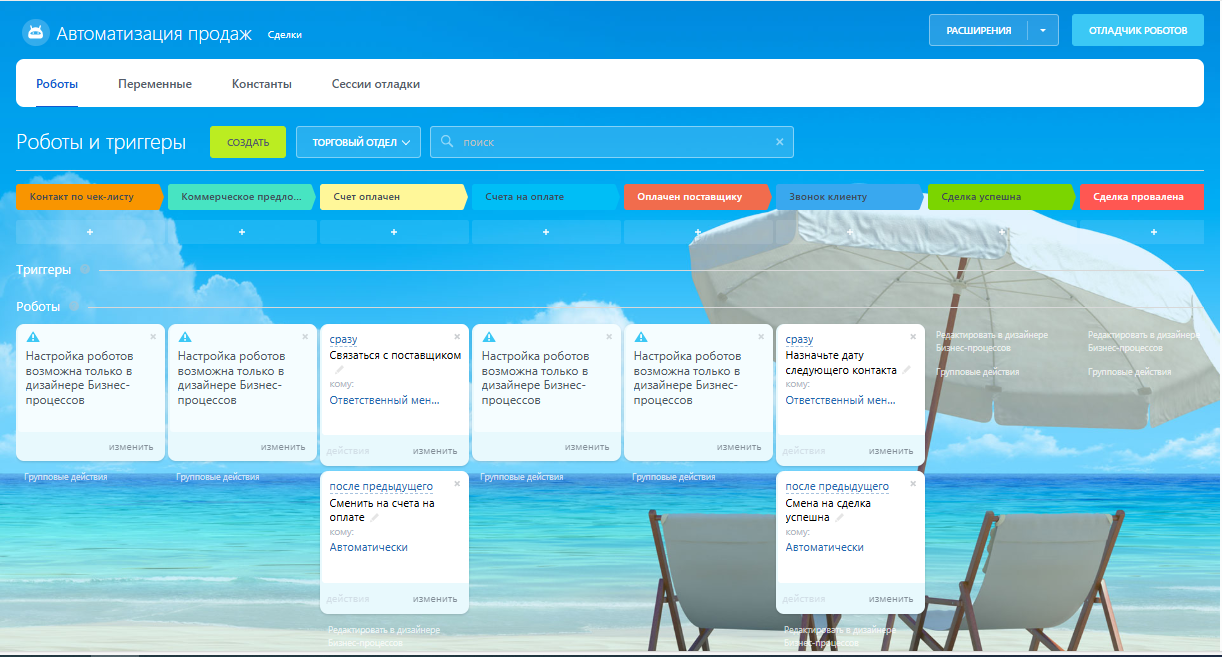1222x657 pixels.
Task: Open Отладчик роботов button
Action: pos(1138,30)
